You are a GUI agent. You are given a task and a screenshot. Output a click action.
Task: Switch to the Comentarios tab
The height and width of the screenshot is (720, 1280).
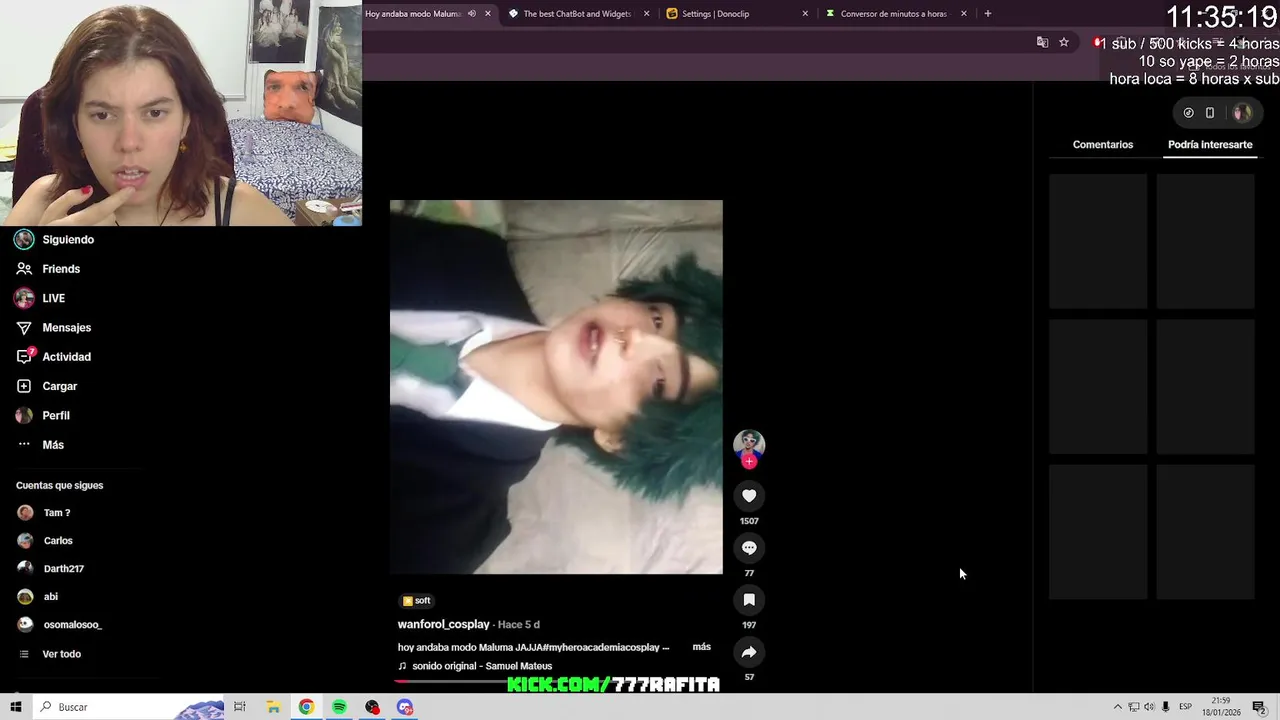(x=1103, y=145)
